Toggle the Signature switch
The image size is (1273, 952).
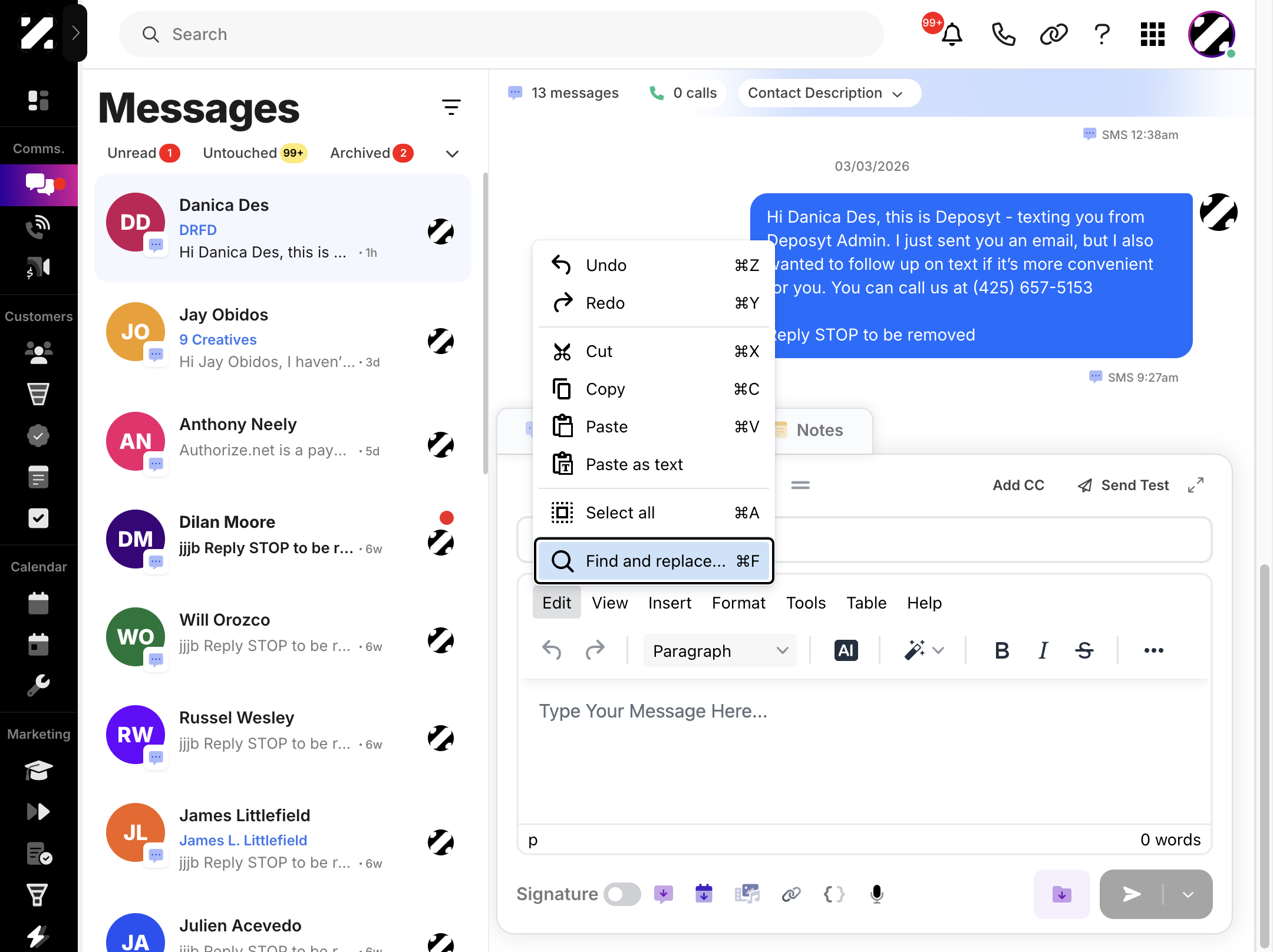(622, 894)
